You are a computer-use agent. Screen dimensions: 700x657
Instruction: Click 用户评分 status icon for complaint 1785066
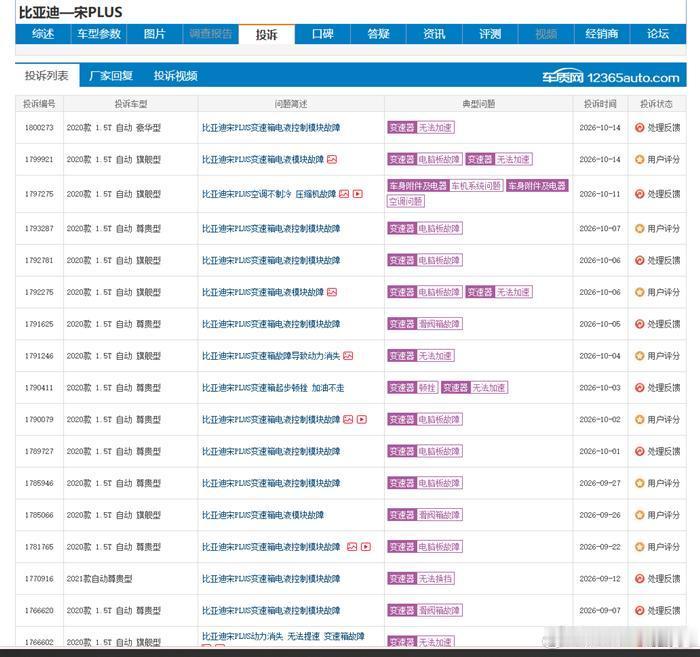click(639, 515)
